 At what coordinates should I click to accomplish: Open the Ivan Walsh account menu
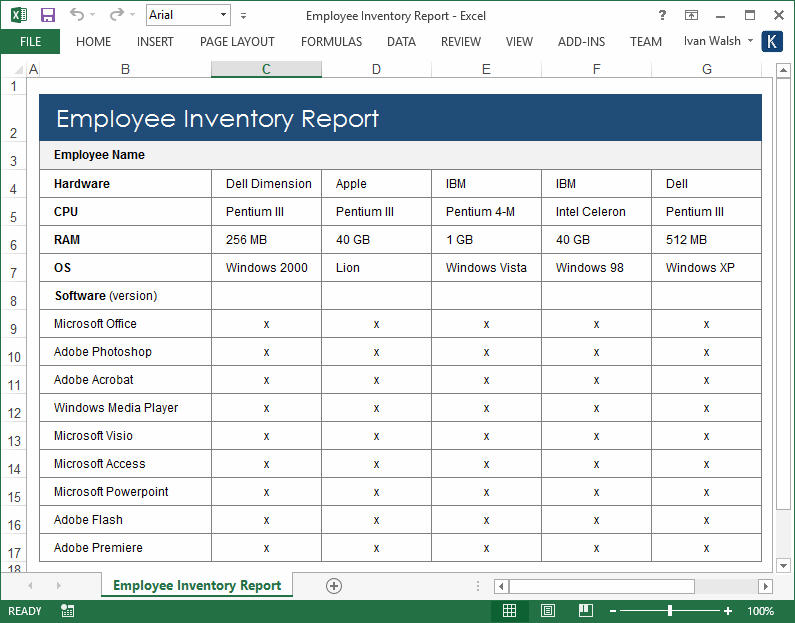pyautogui.click(x=718, y=41)
